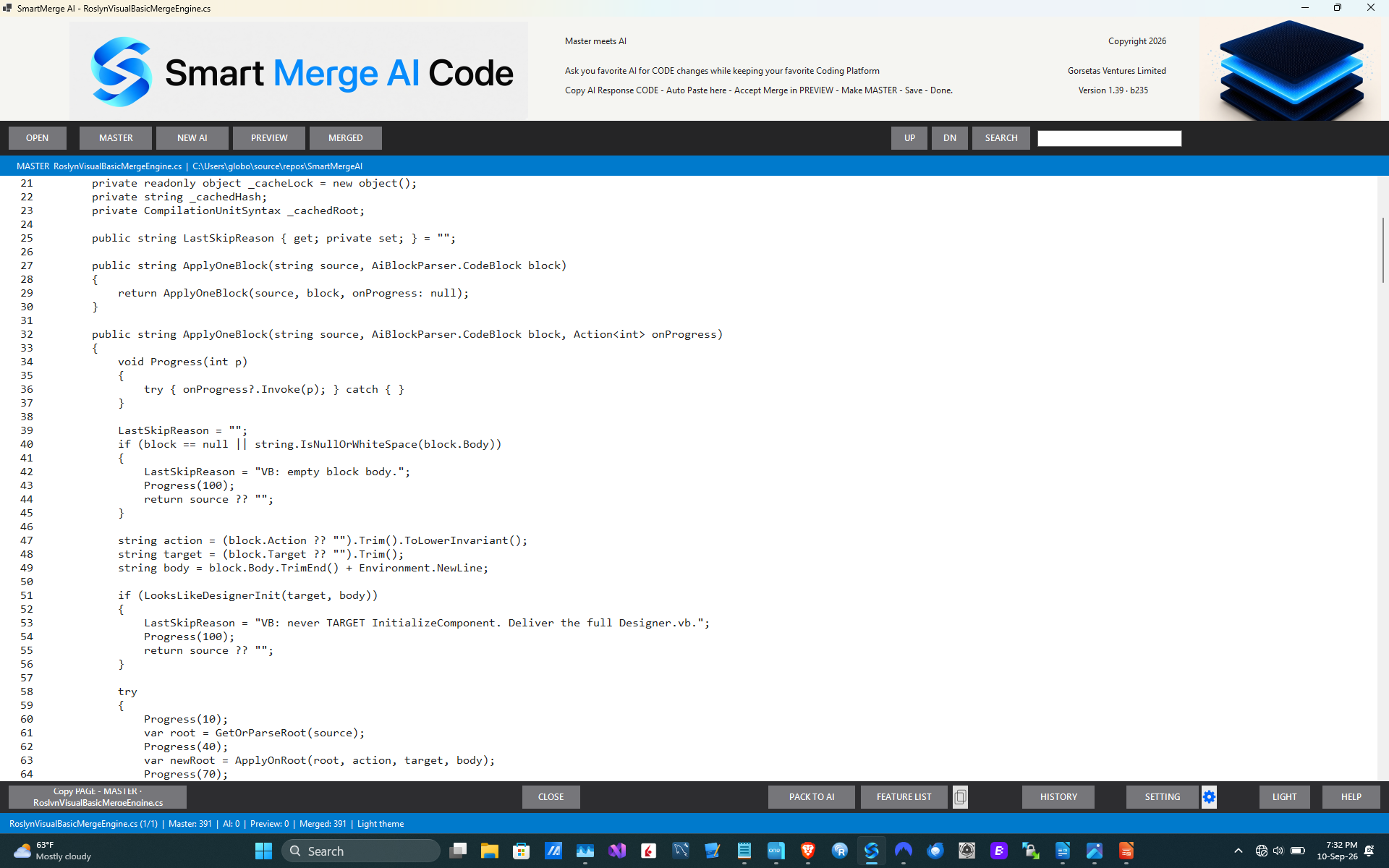Click the DN search navigation button
Screen dimensions: 1389x868
[x=950, y=137]
